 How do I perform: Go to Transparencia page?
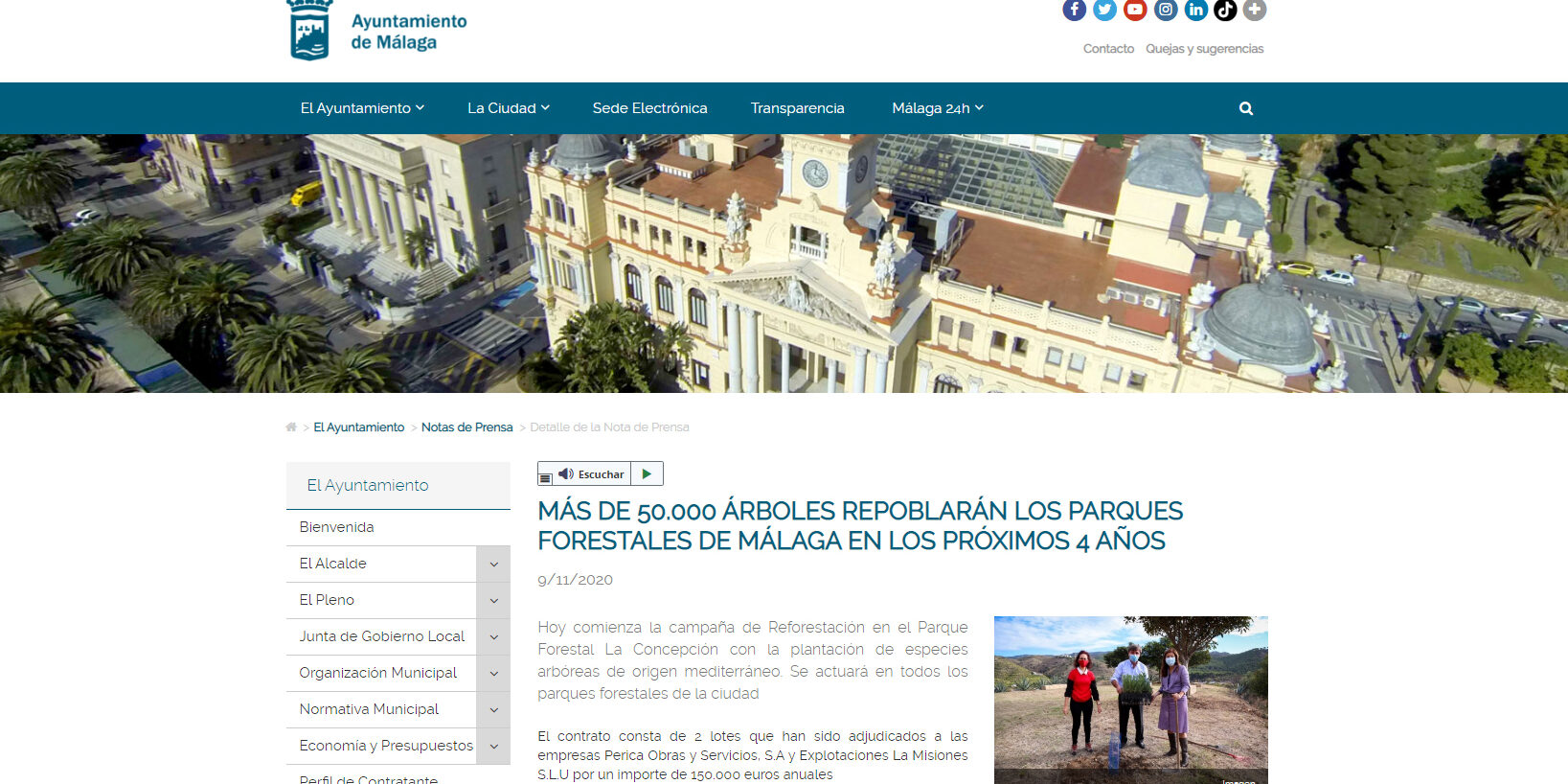tap(797, 108)
